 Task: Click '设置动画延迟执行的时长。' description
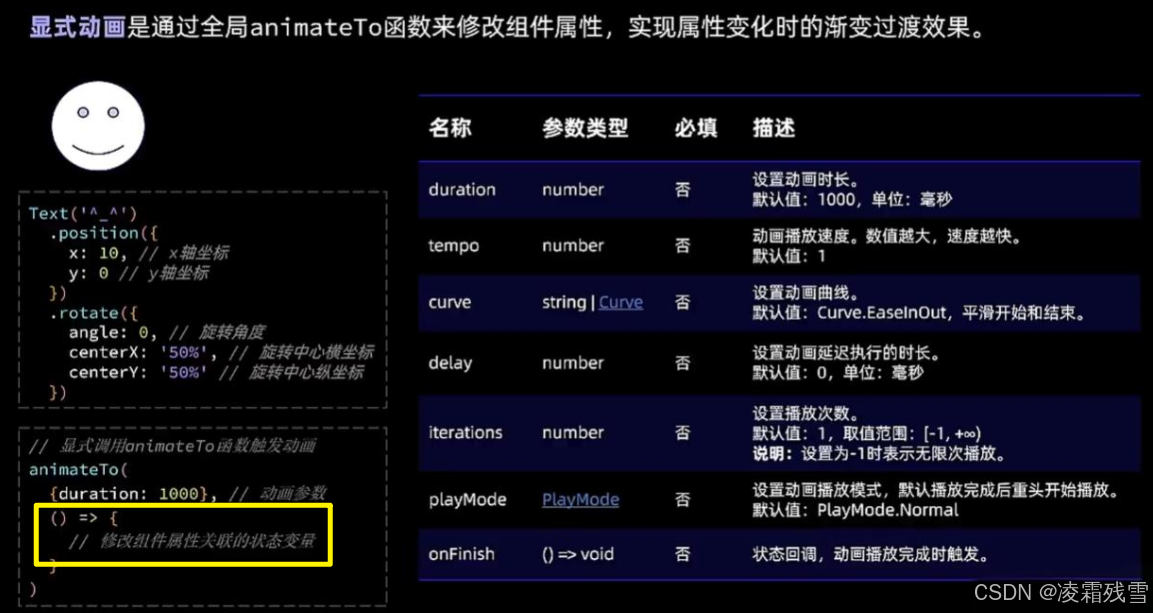point(846,353)
